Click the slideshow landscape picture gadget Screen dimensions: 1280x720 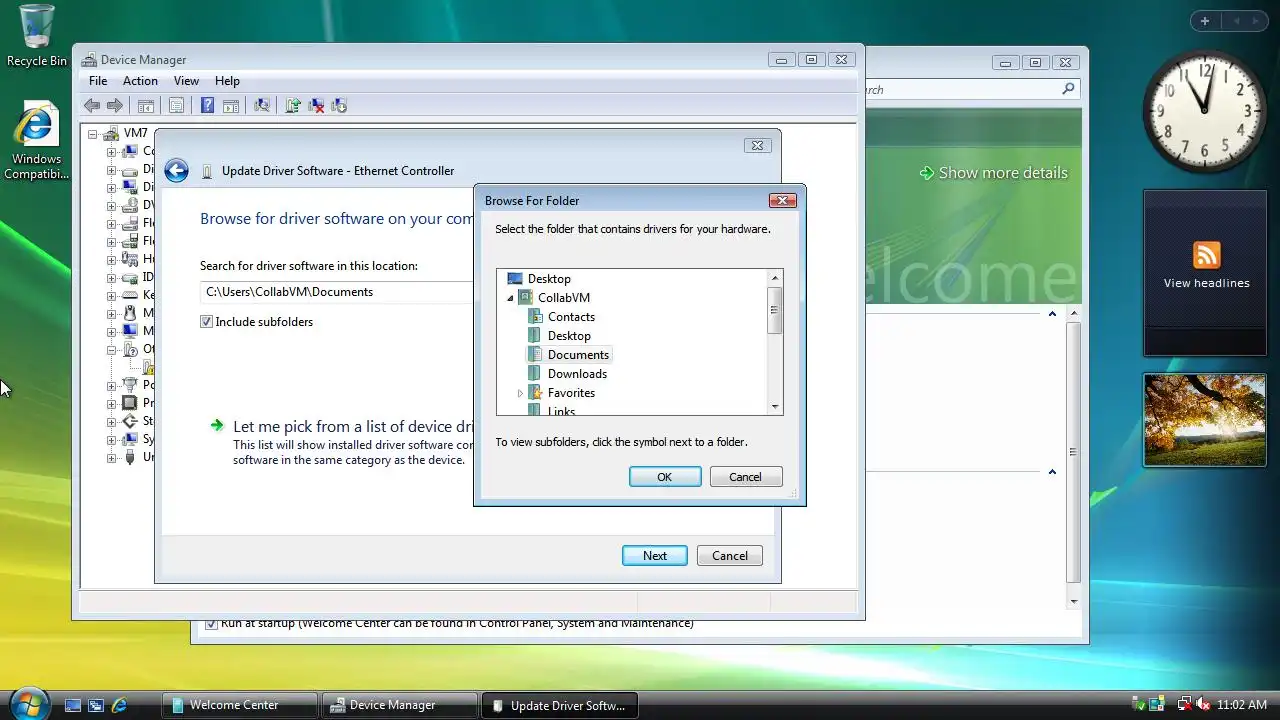click(1205, 420)
